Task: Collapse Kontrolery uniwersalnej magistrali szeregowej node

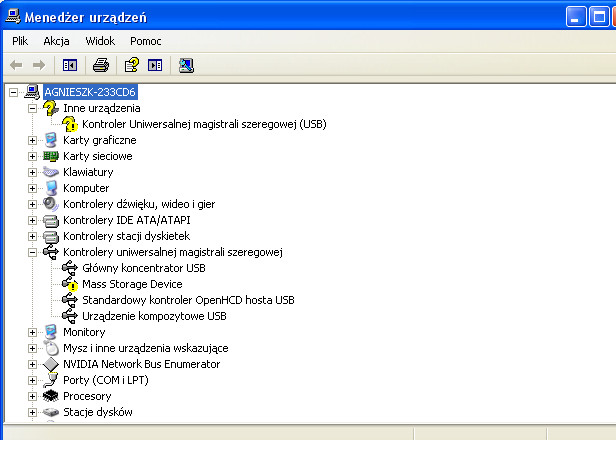Action: [x=33, y=252]
